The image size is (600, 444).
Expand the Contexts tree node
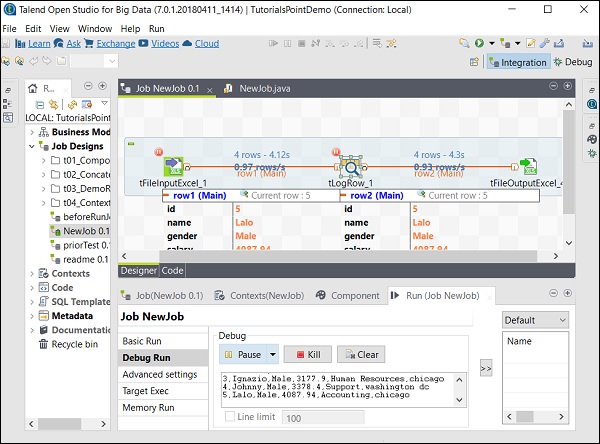[32, 274]
